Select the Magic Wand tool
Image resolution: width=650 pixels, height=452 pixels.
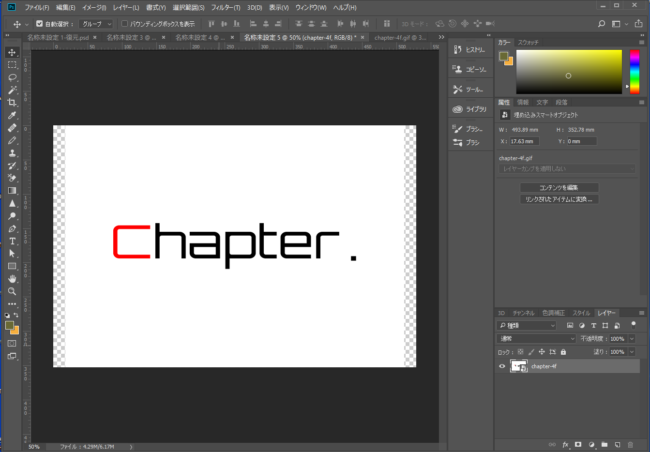tap(12, 90)
